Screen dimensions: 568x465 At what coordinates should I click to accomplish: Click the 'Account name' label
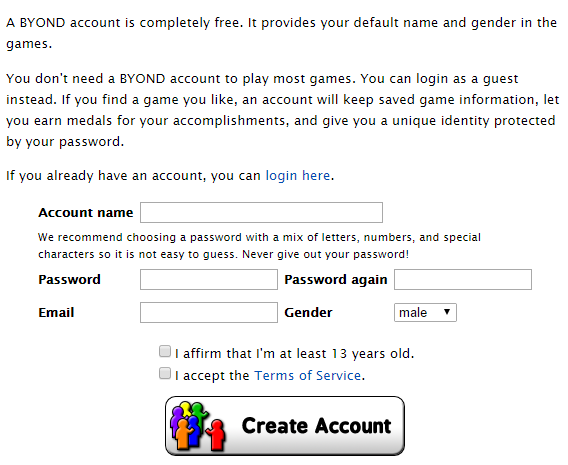click(86, 213)
